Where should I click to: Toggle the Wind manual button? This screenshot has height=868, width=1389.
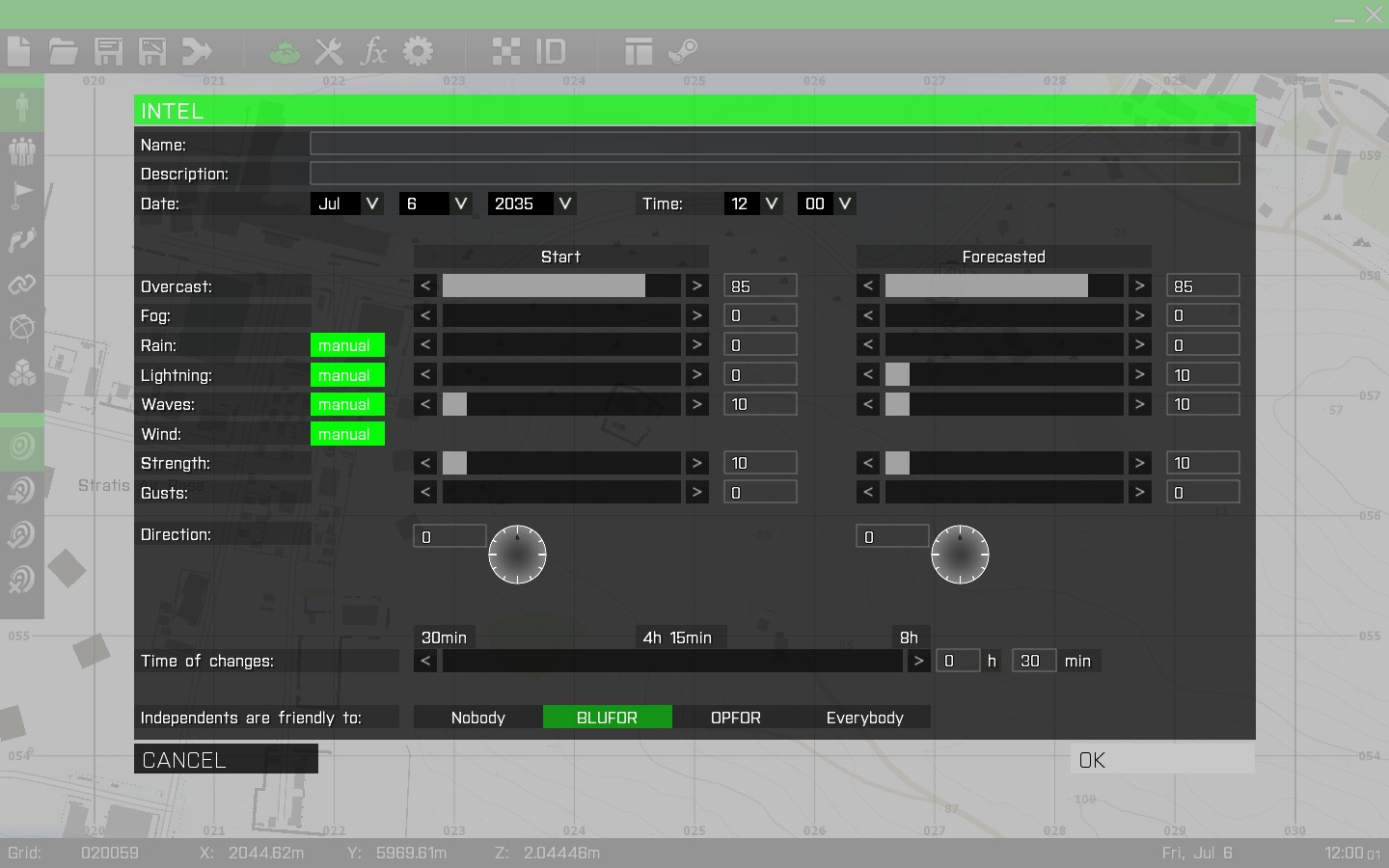pyautogui.click(x=347, y=434)
